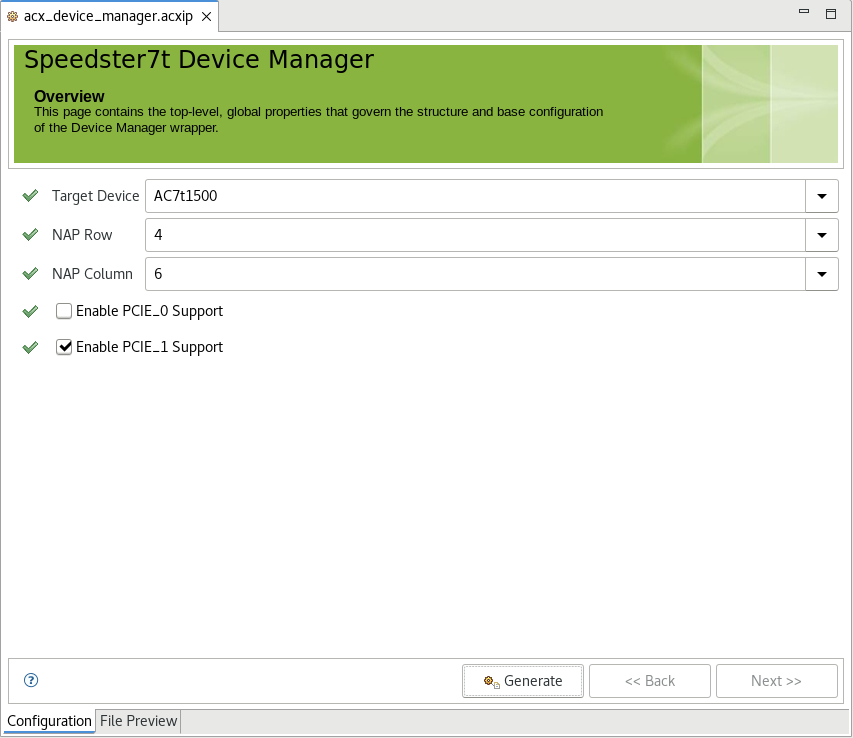Select the Configuration tab
853x738 pixels.
(49, 721)
